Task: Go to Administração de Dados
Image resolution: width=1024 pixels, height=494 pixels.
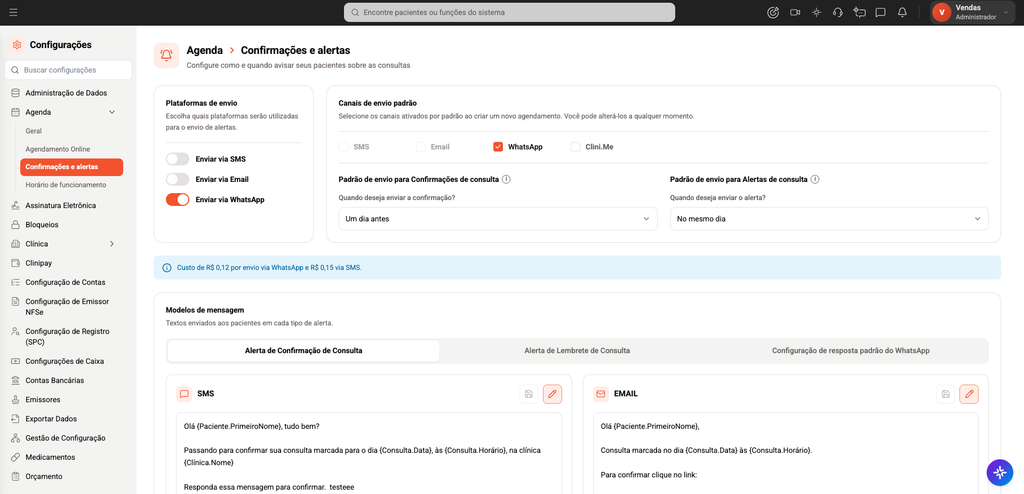Action: pyautogui.click(x=65, y=93)
